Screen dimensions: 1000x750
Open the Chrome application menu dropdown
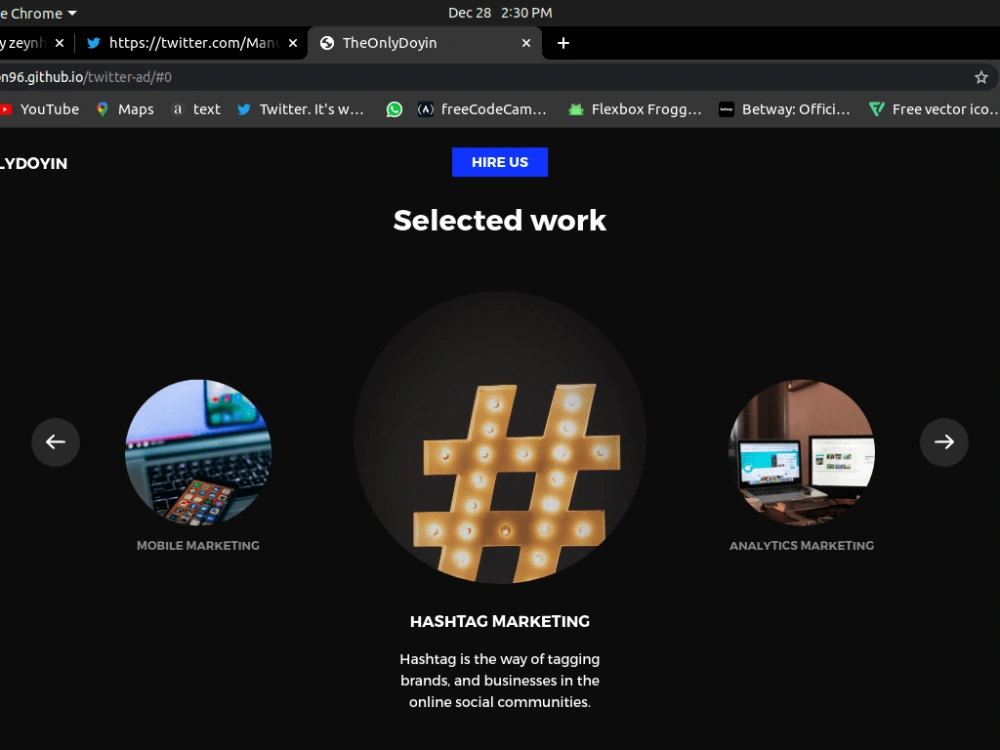point(38,13)
